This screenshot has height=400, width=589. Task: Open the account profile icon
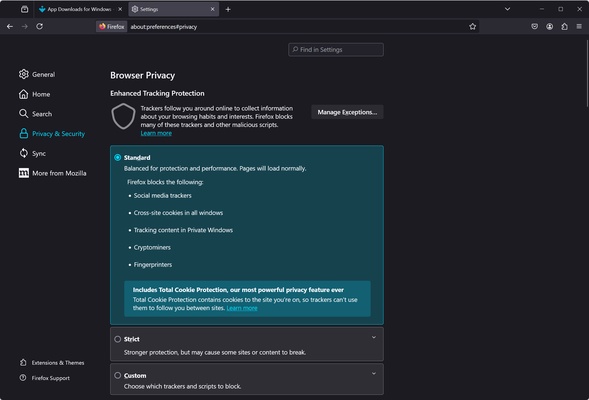(550, 26)
